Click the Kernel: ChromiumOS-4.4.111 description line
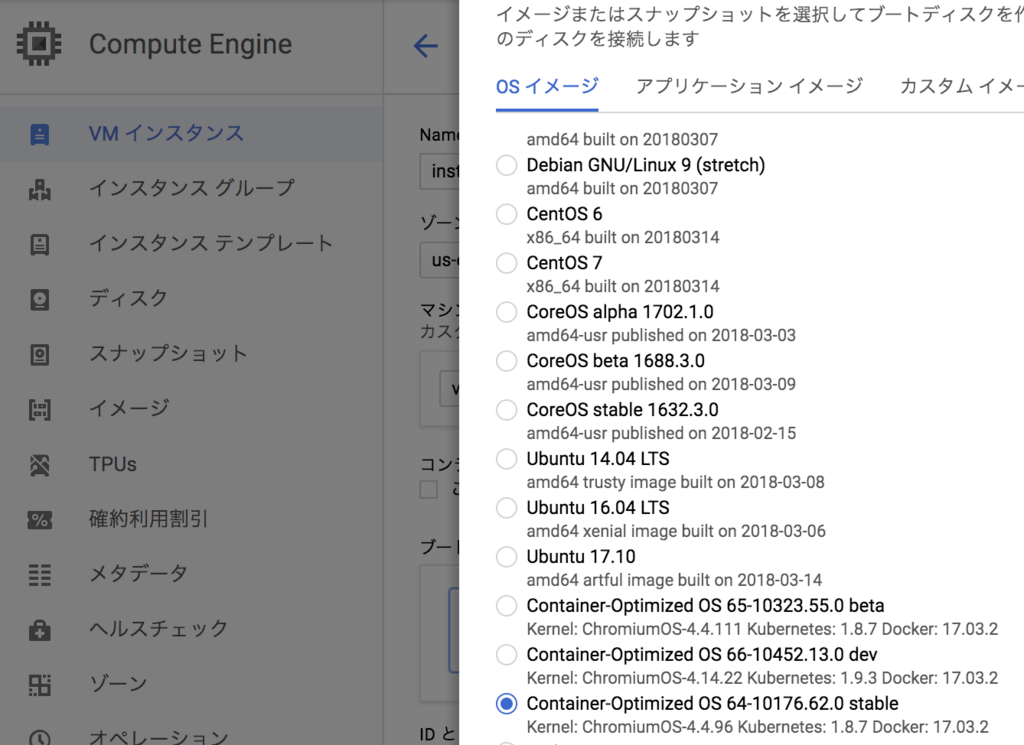This screenshot has width=1024, height=745. (x=762, y=629)
